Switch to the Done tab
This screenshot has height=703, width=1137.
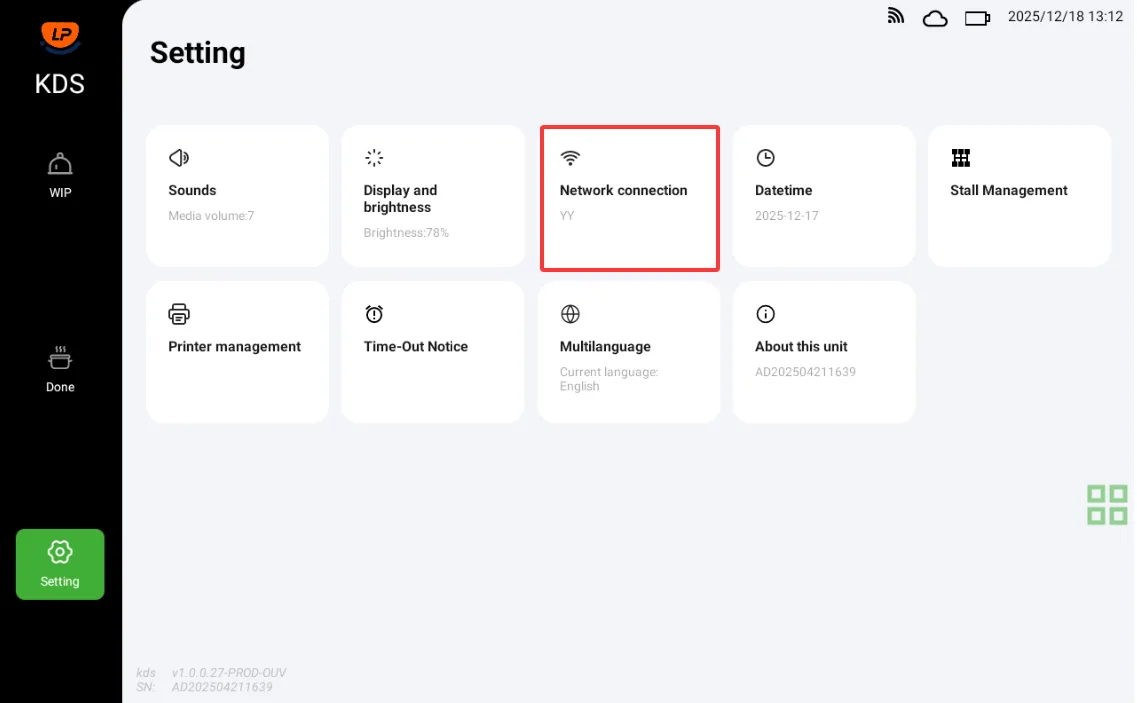coord(60,369)
